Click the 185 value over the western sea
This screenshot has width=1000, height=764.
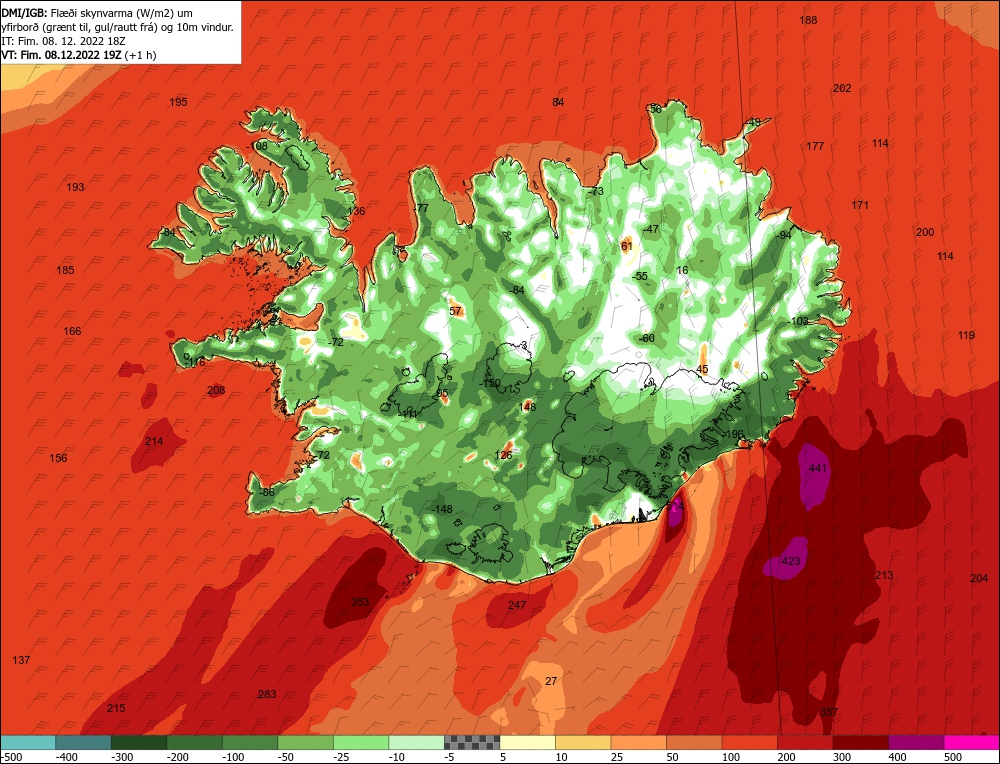(65, 270)
